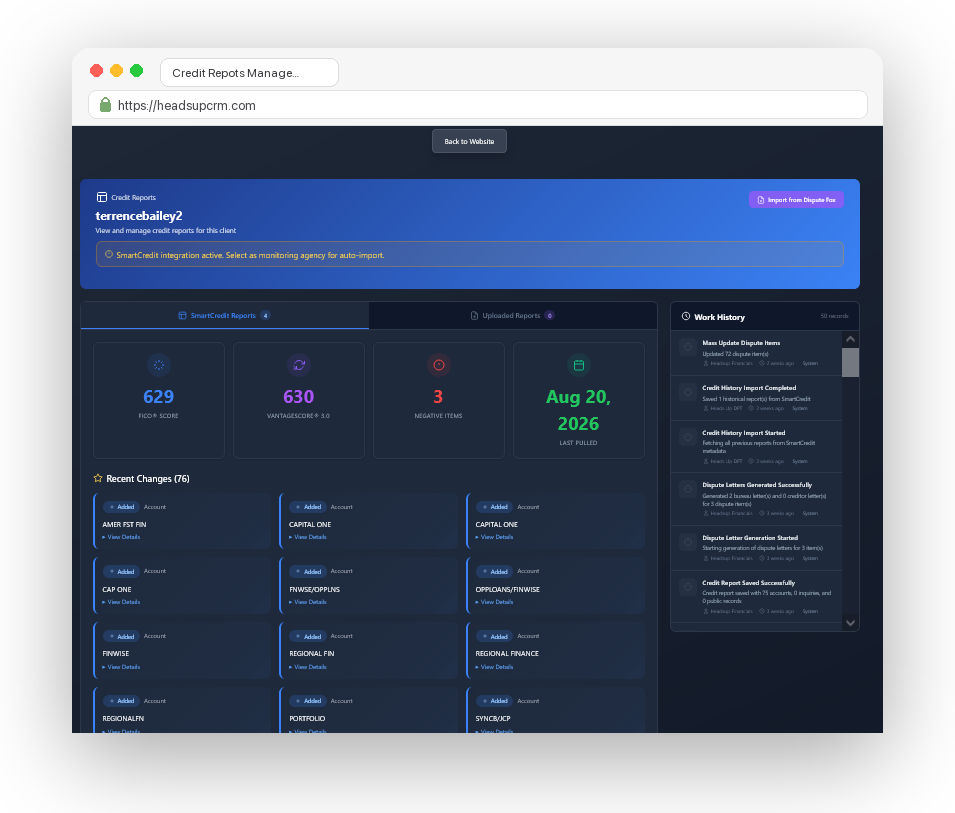Click the SYNCB/JCP account card name
This screenshot has width=955, height=813.
[493, 719]
